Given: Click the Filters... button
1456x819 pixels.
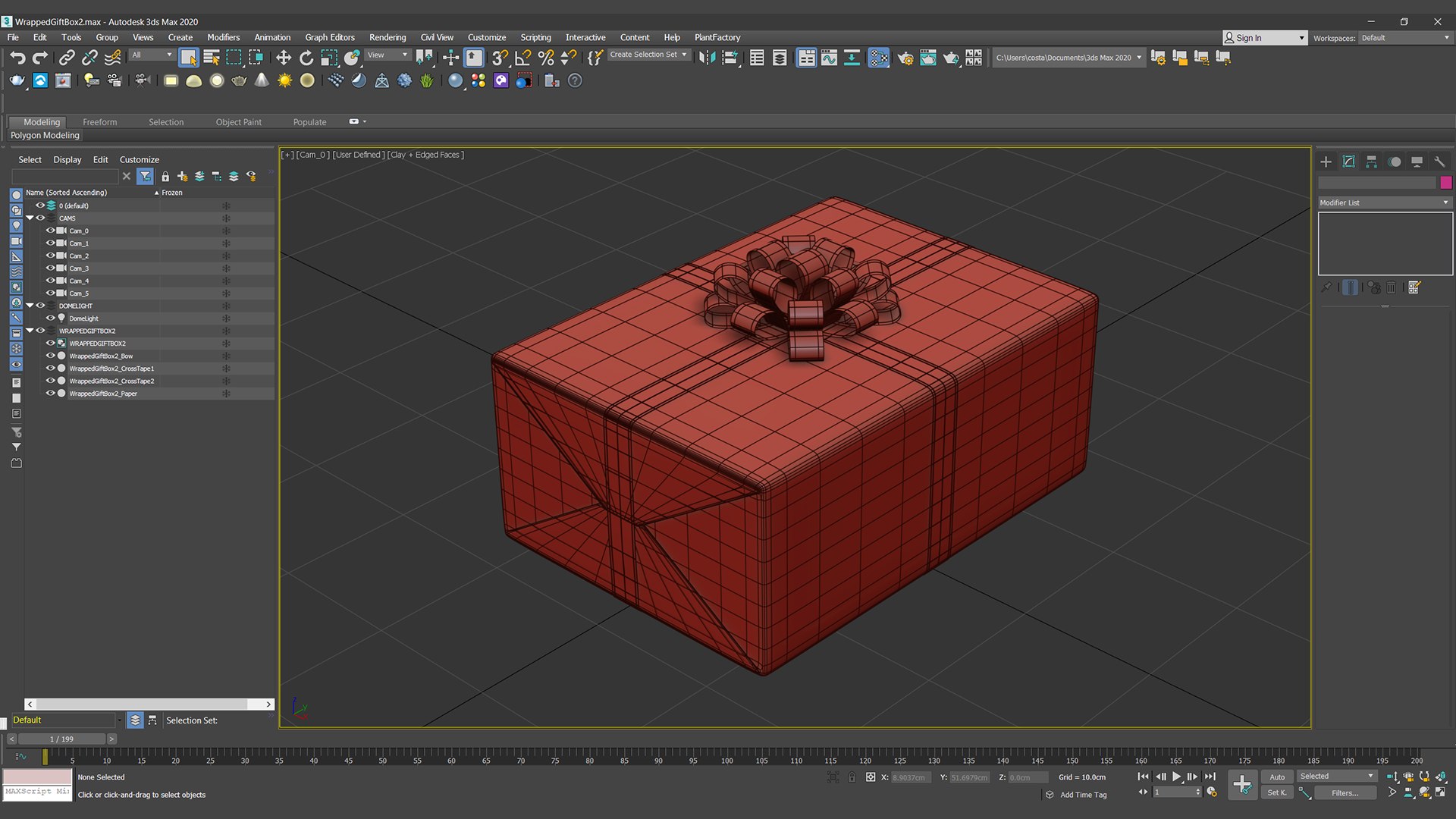Looking at the screenshot, I should pyautogui.click(x=1345, y=792).
